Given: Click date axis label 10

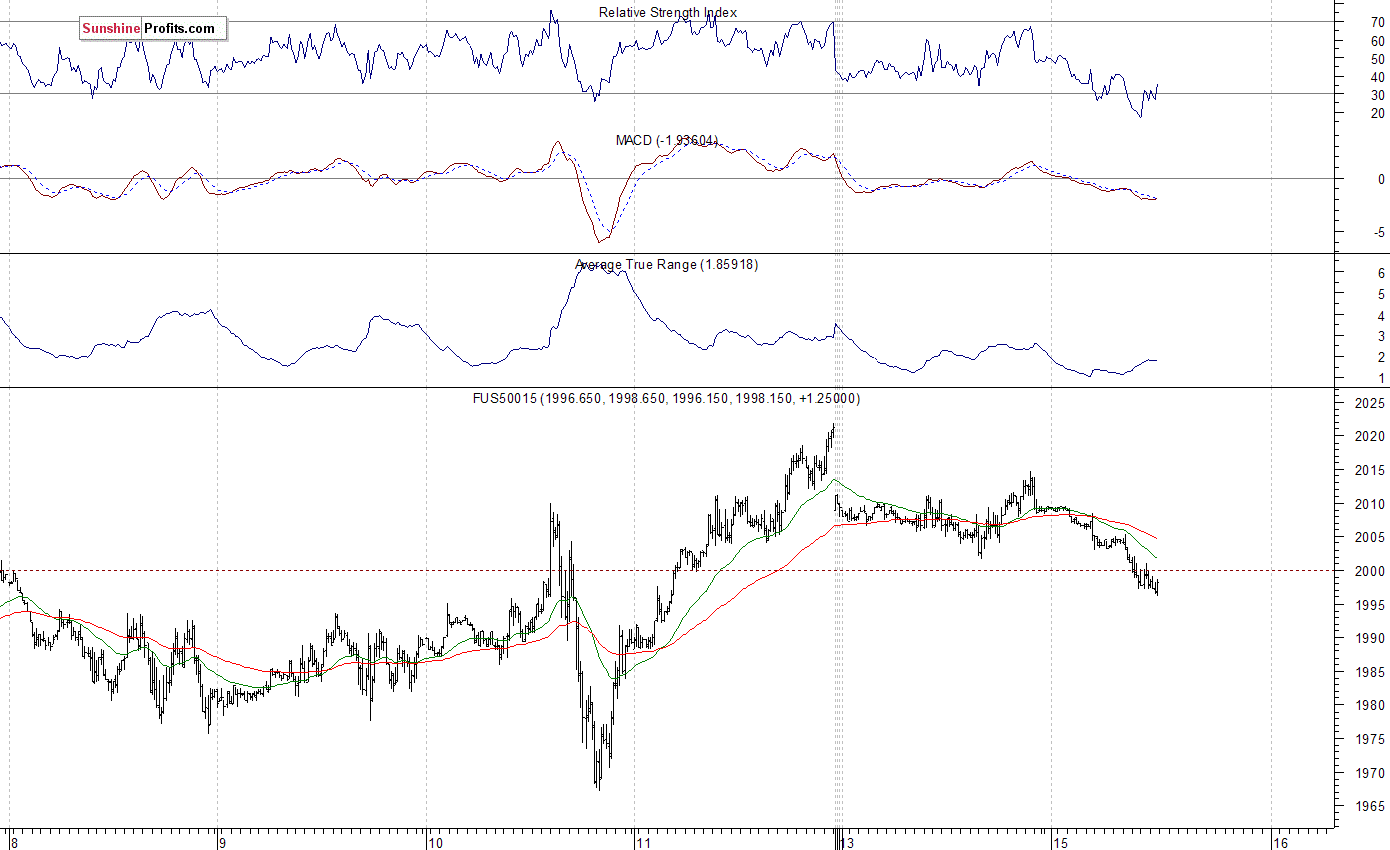Looking at the screenshot, I should click(x=436, y=843).
